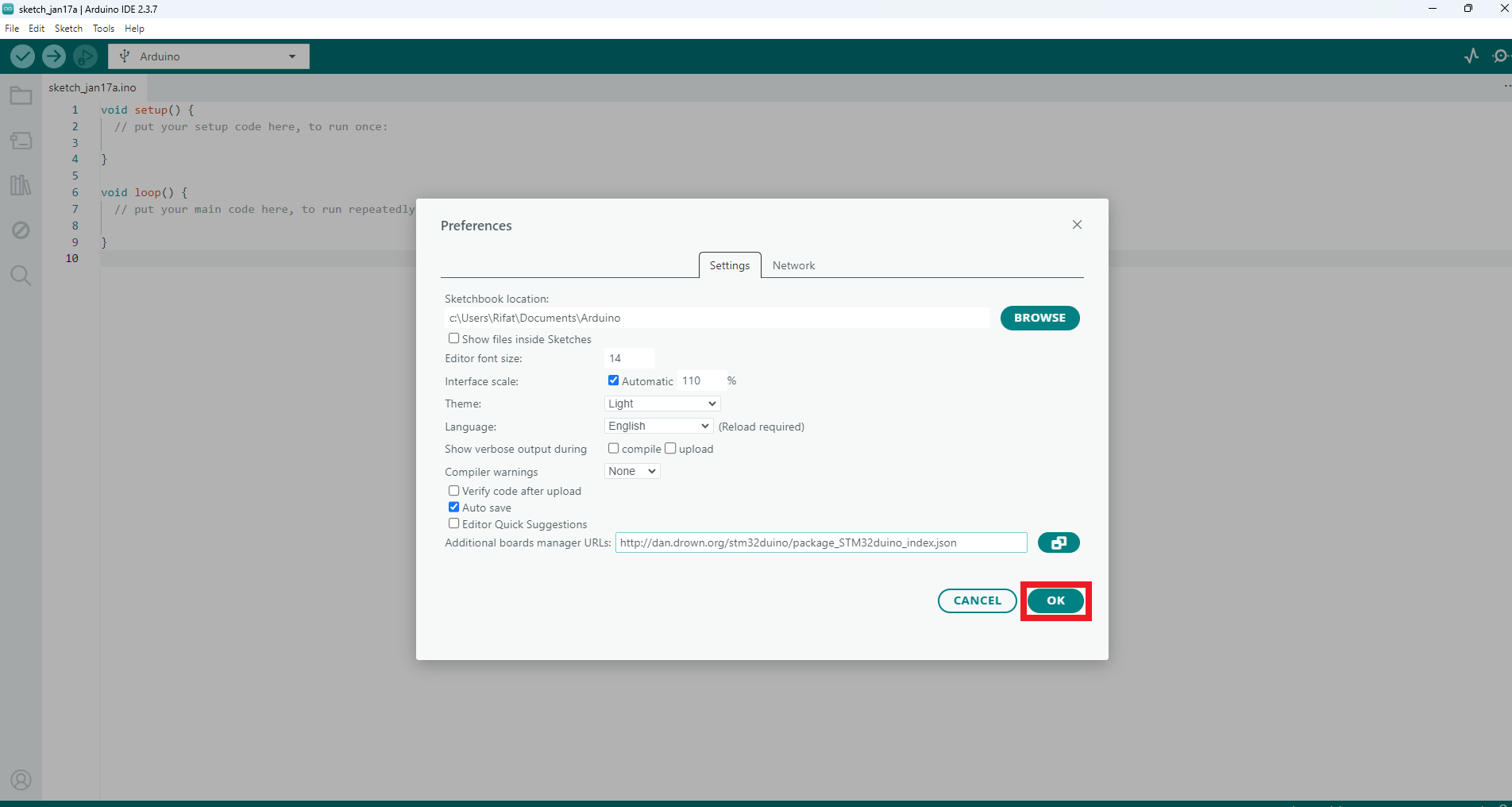The image size is (1512, 807).
Task: Click the Editor font size field
Action: pyautogui.click(x=629, y=358)
